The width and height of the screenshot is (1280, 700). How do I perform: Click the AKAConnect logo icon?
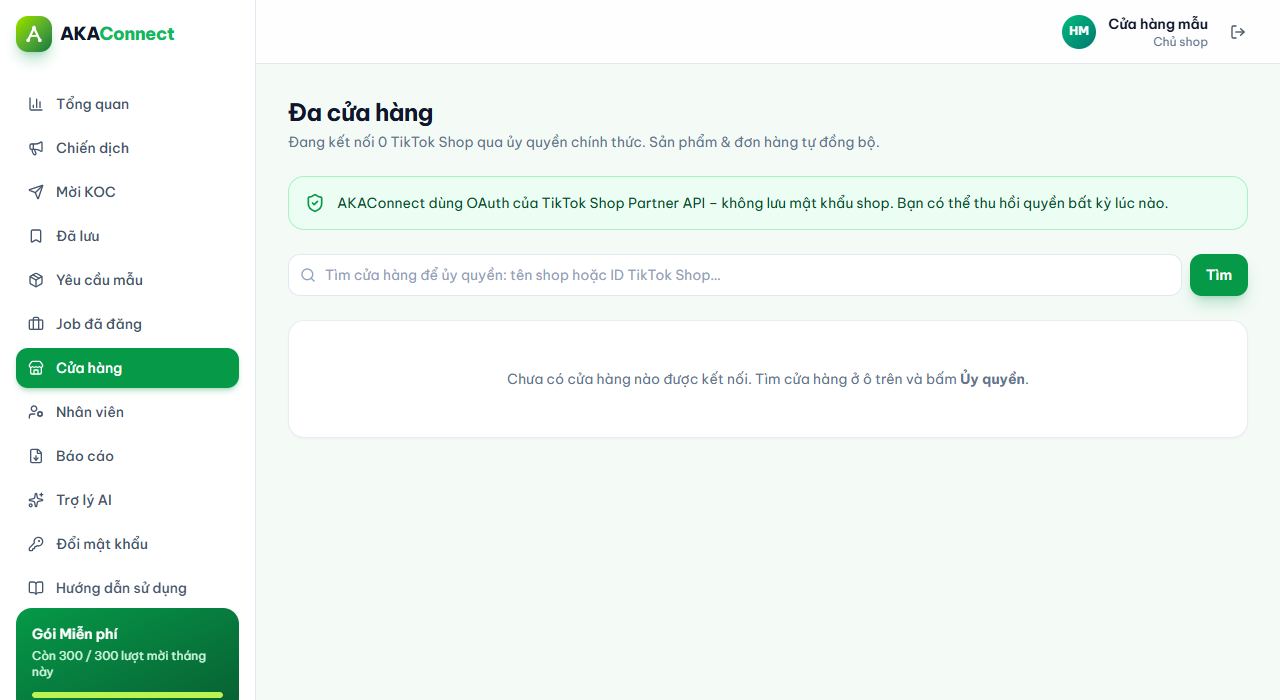point(34,34)
